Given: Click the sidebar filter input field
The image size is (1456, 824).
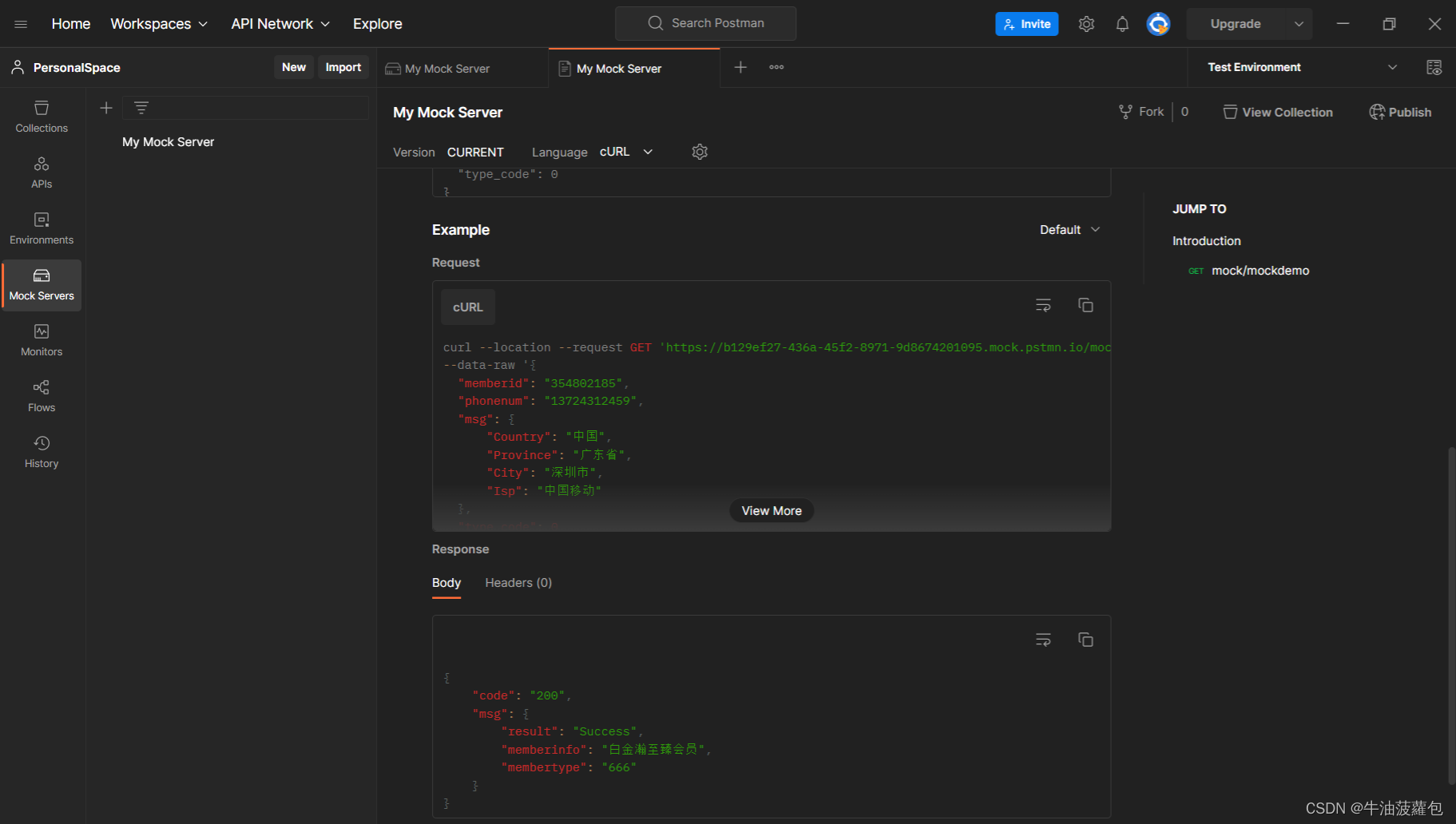Looking at the screenshot, I should click(x=246, y=108).
